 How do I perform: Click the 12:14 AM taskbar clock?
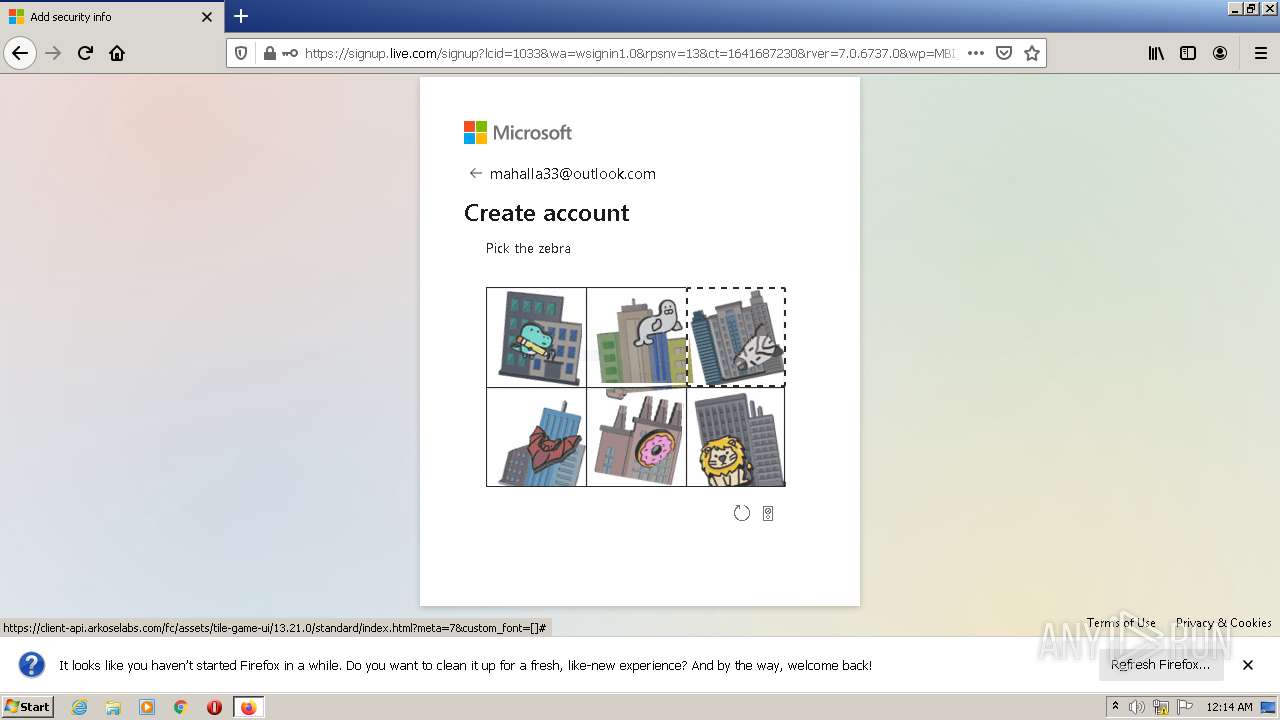[1229, 707]
